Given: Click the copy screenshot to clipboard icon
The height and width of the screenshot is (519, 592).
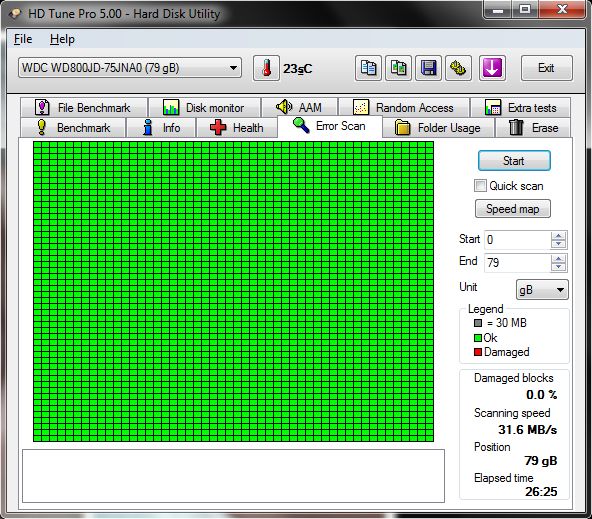Looking at the screenshot, I should (398, 68).
